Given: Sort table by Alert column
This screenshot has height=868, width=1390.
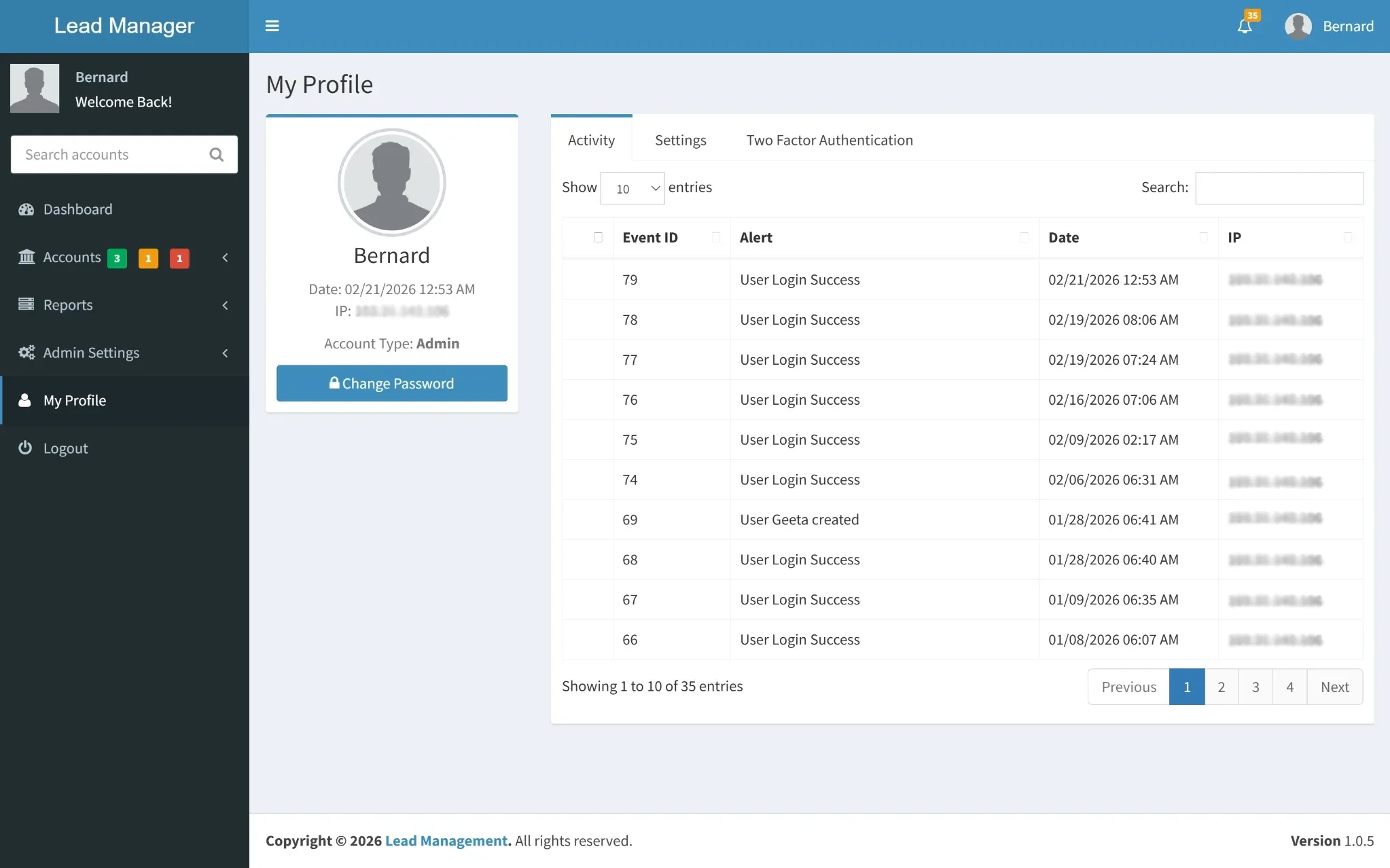Looking at the screenshot, I should pos(755,238).
